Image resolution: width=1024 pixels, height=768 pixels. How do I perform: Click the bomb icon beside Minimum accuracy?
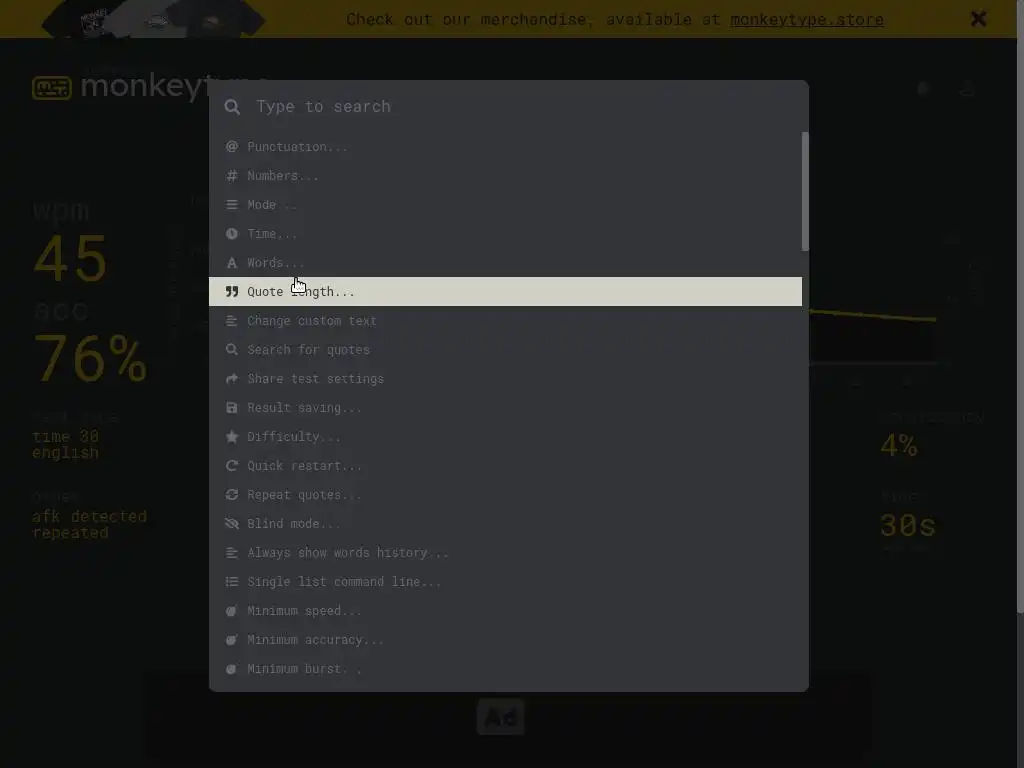pos(232,639)
